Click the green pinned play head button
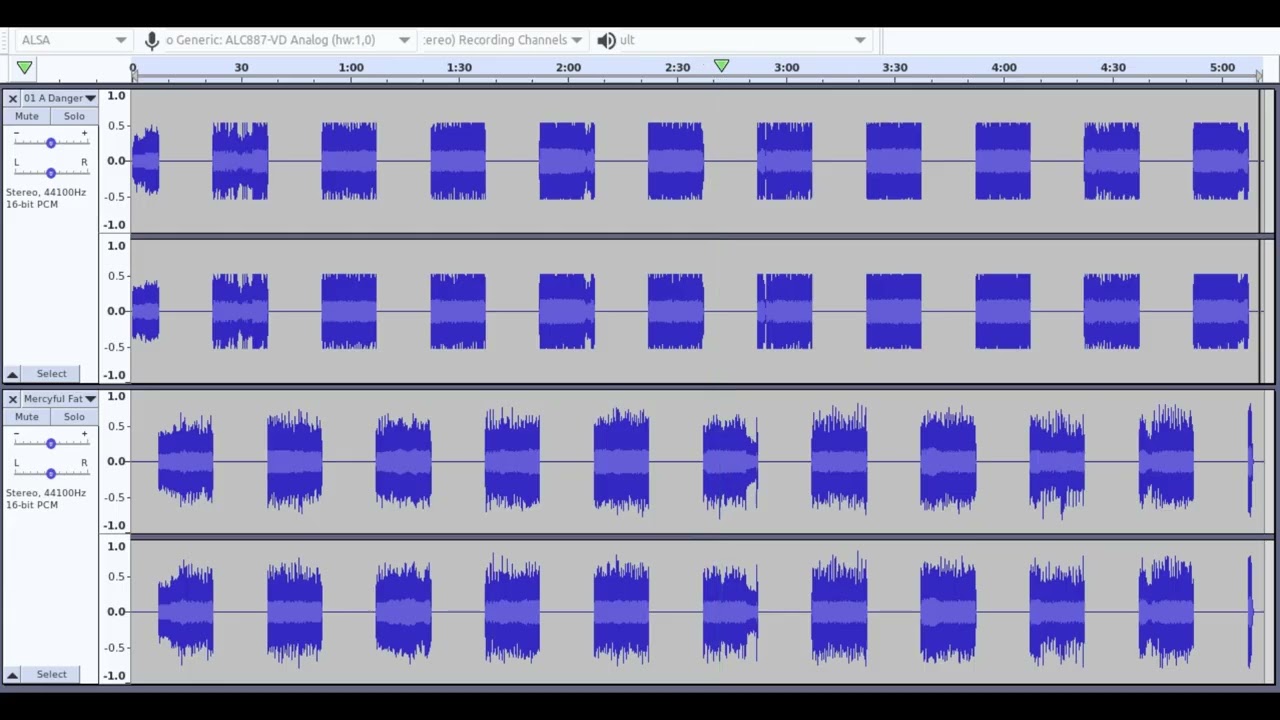 pos(24,67)
